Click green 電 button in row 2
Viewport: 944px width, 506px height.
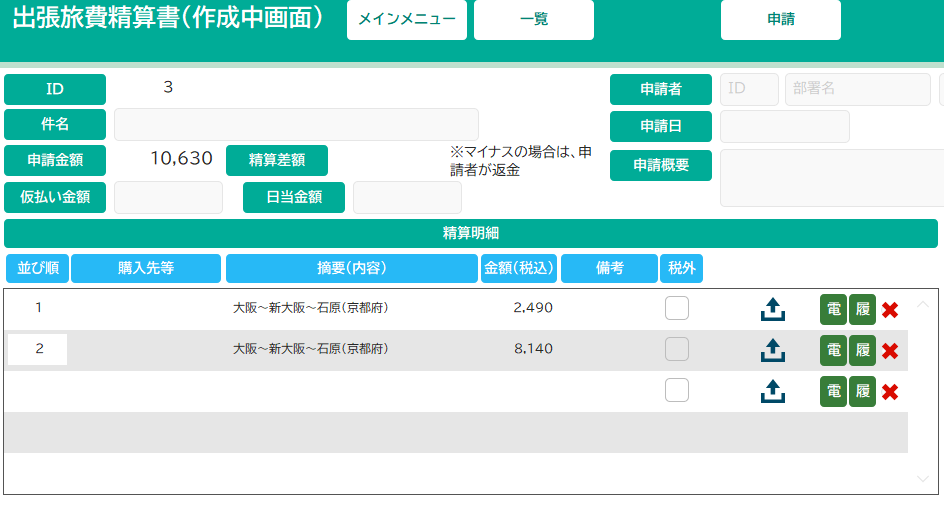click(x=833, y=351)
